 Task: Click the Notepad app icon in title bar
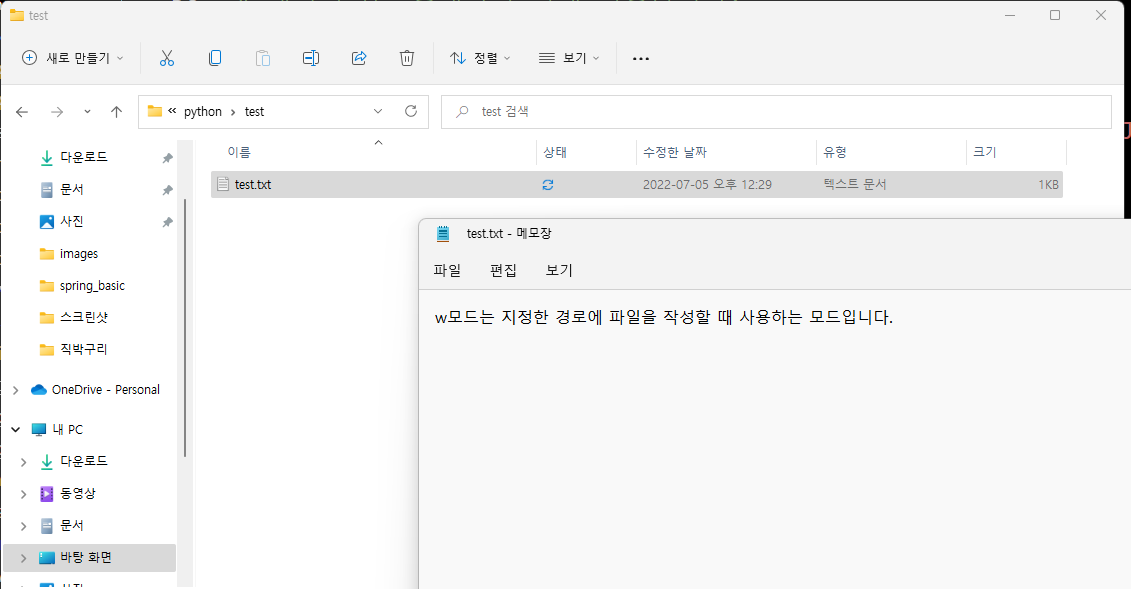[443, 234]
